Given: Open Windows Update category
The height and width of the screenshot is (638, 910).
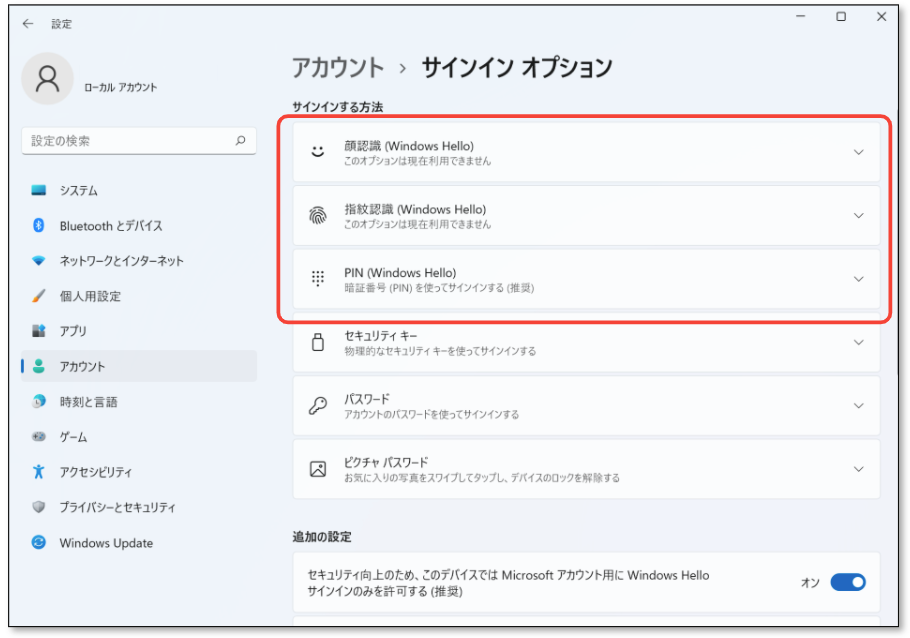Looking at the screenshot, I should (x=139, y=543).
